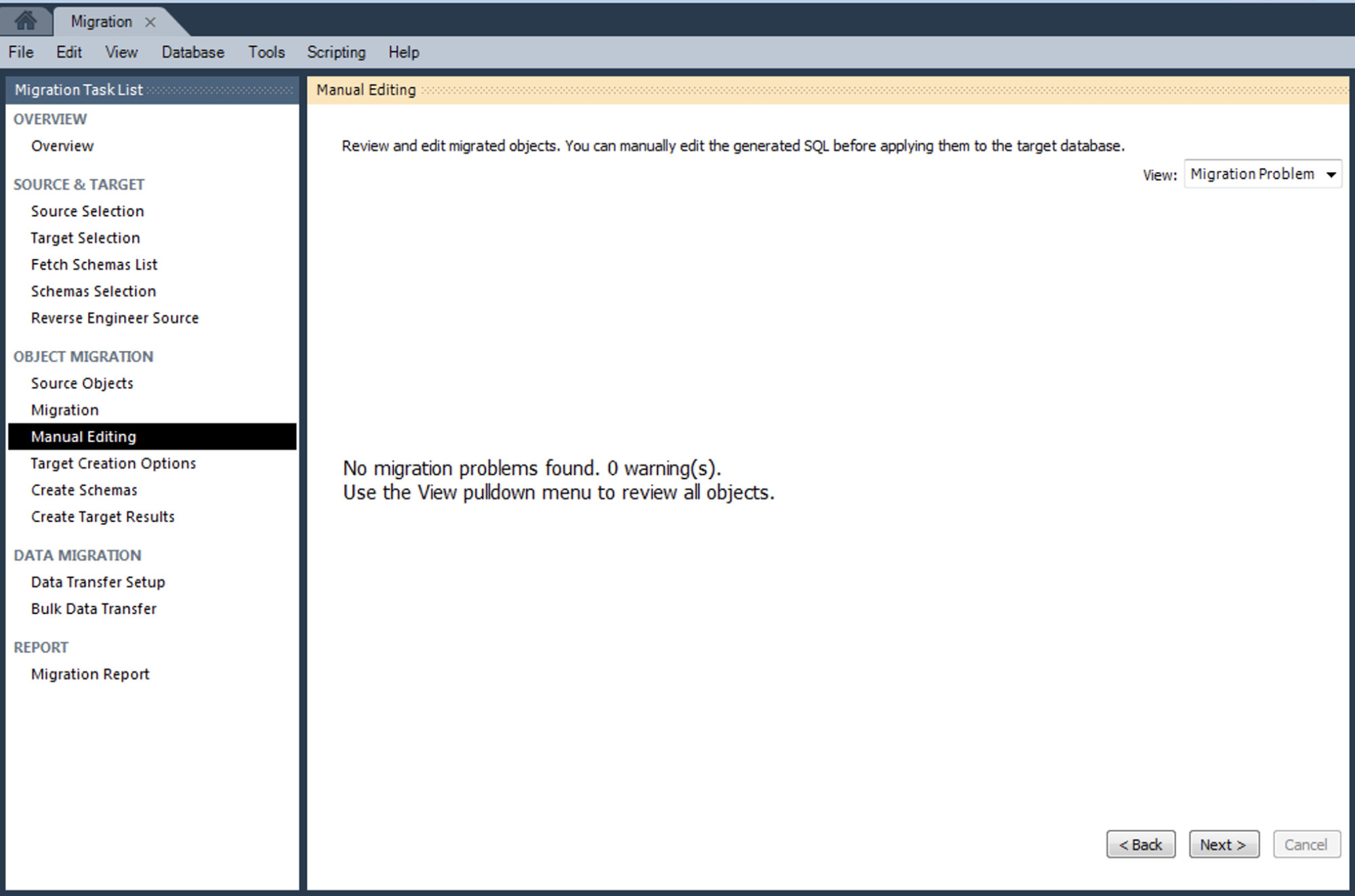The height and width of the screenshot is (896, 1355).
Task: Open the Home tab icon
Action: pos(25,21)
